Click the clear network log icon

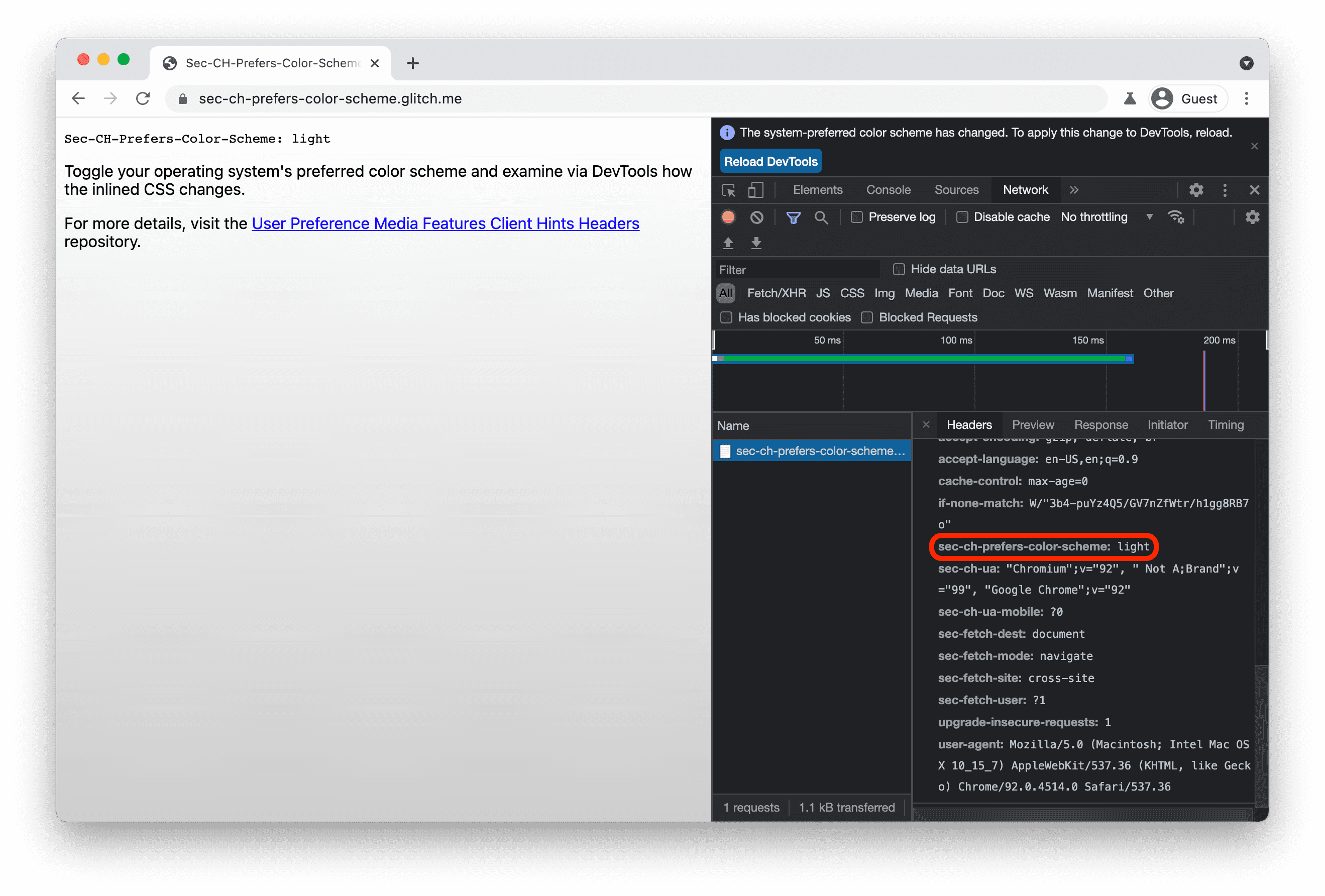[x=757, y=217]
